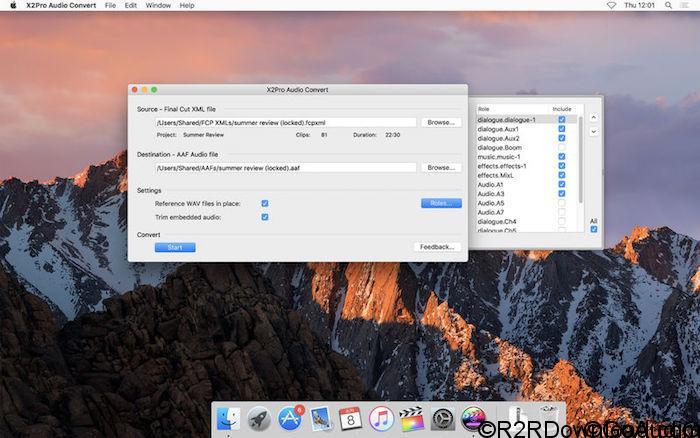Open the Notification Center list icon
Image resolution: width=700 pixels, height=438 pixels.
click(x=684, y=5)
